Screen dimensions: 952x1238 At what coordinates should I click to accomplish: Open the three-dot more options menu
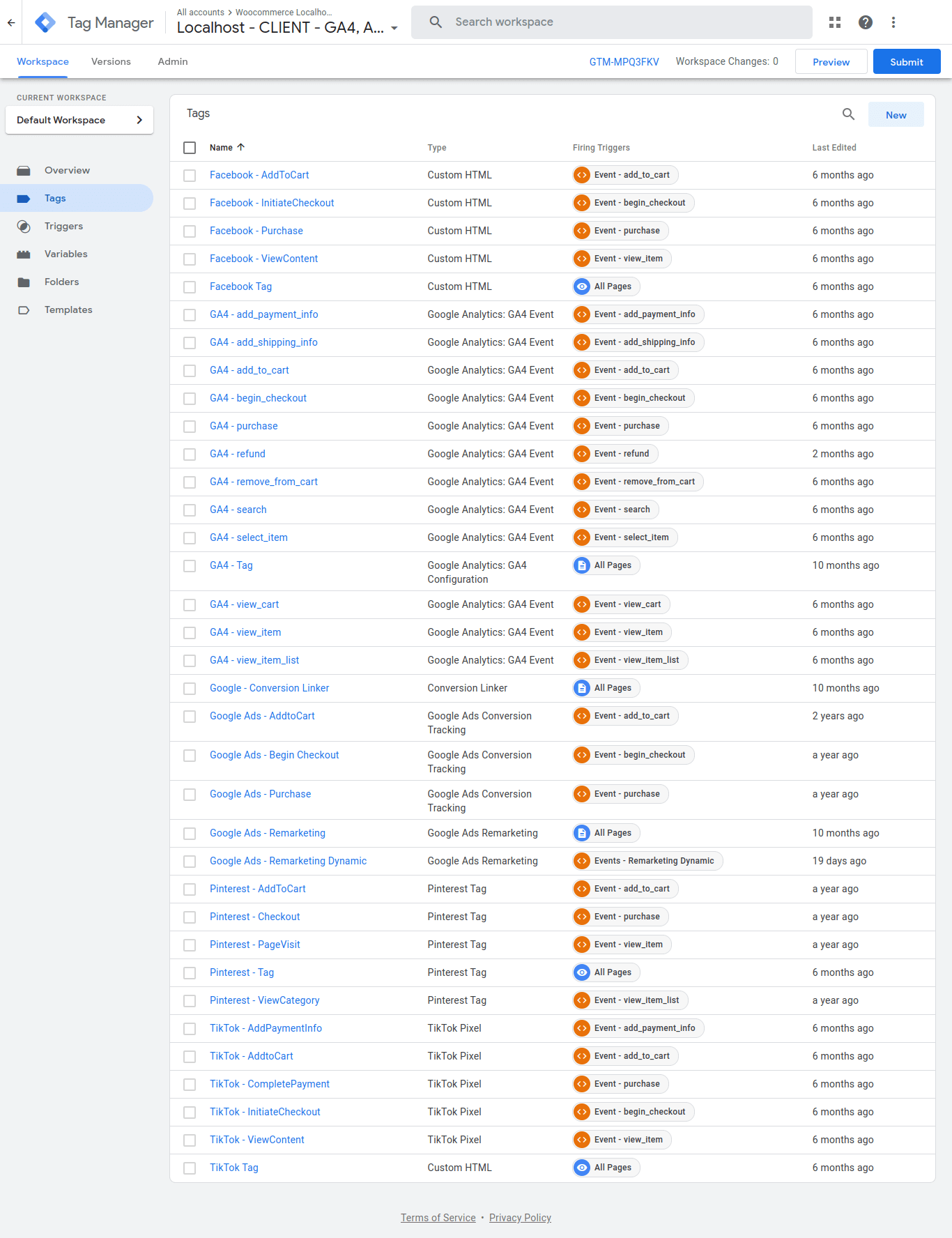click(x=893, y=22)
